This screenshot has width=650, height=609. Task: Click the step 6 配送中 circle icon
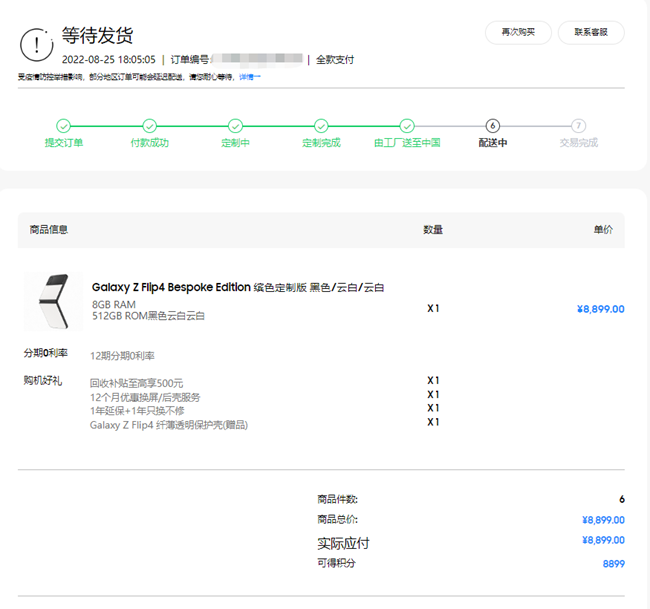(x=492, y=126)
